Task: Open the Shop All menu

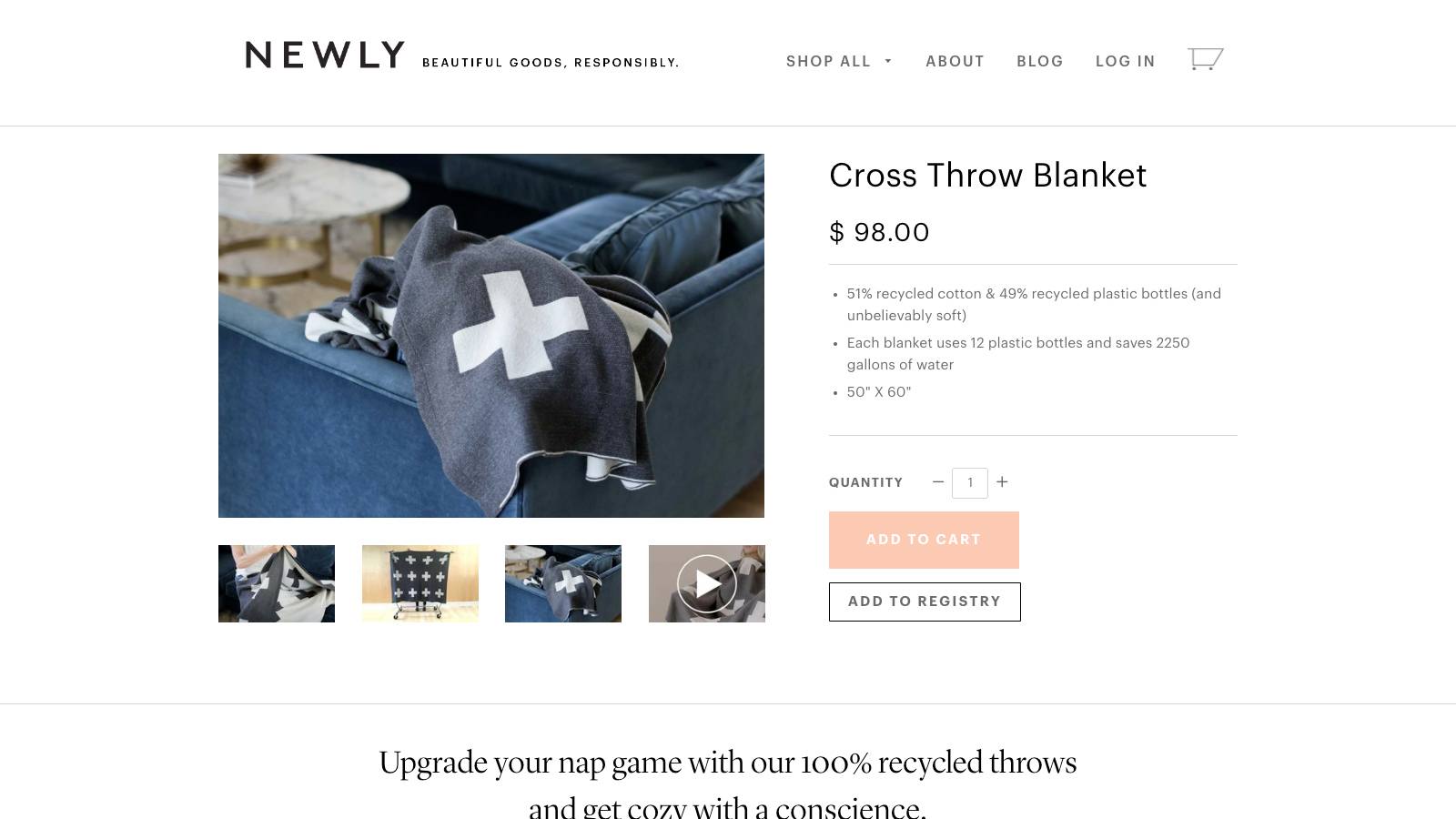Action: [x=828, y=61]
